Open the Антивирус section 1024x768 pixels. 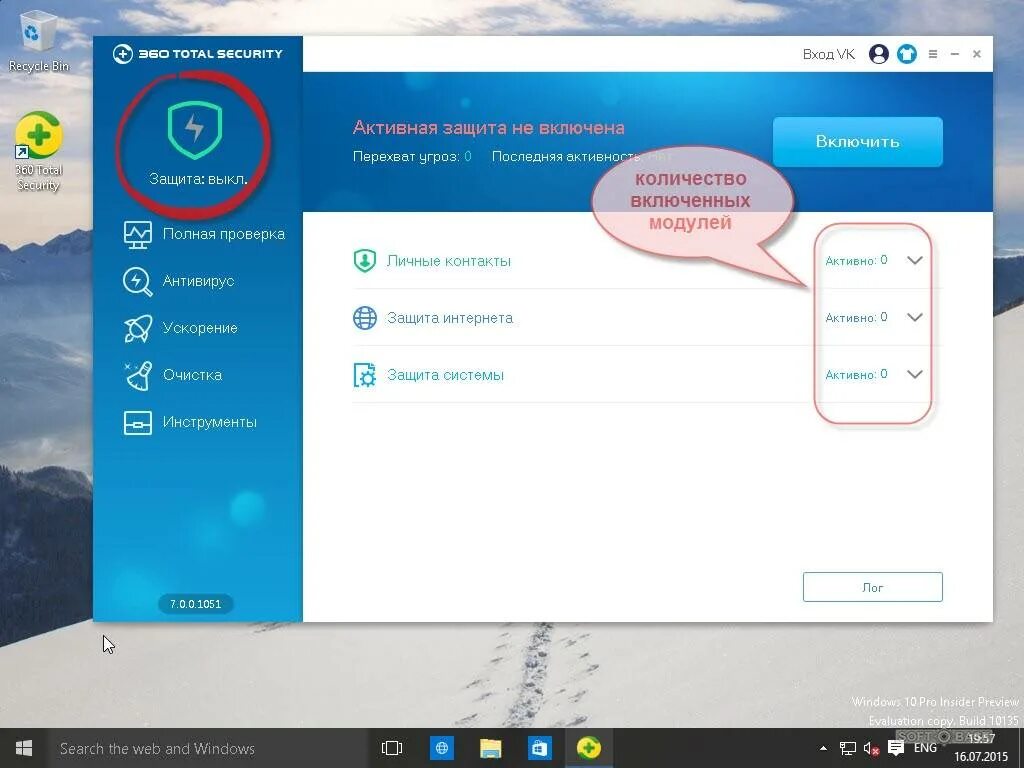[178, 281]
